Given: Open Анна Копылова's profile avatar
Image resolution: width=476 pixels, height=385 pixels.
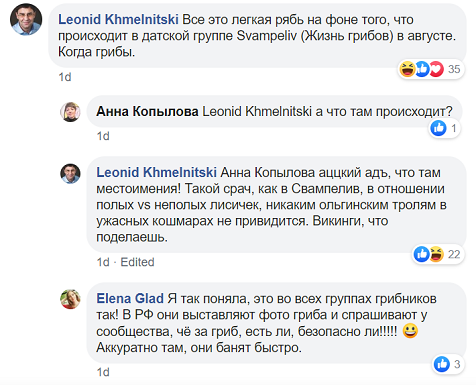Looking at the screenshot, I should (70, 112).
